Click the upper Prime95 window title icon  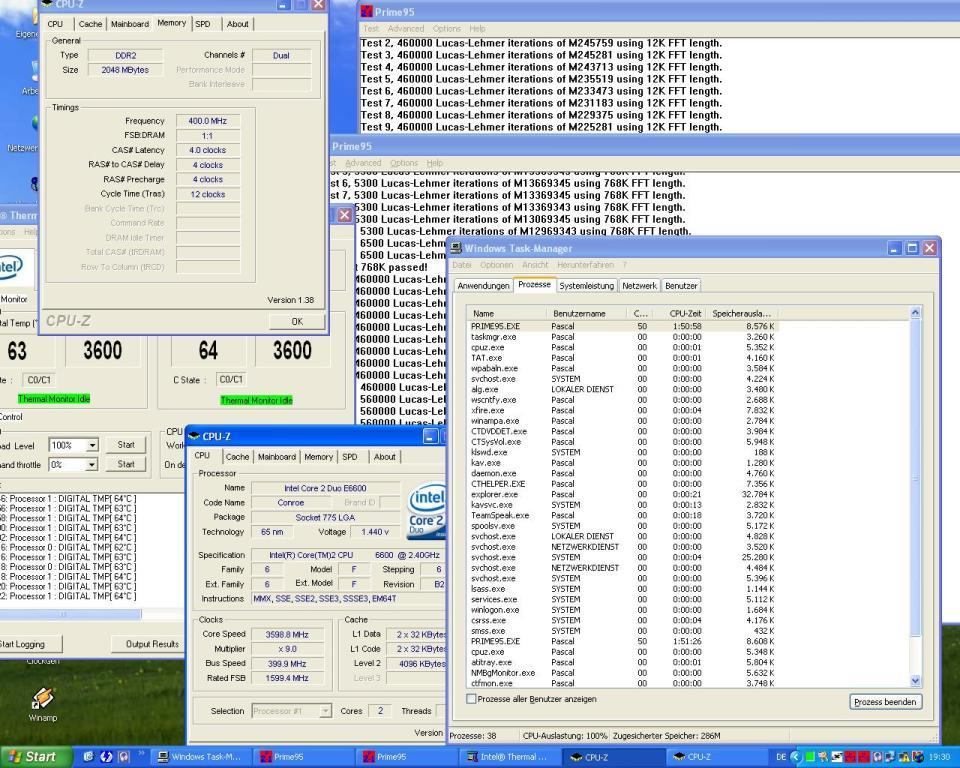pos(366,11)
